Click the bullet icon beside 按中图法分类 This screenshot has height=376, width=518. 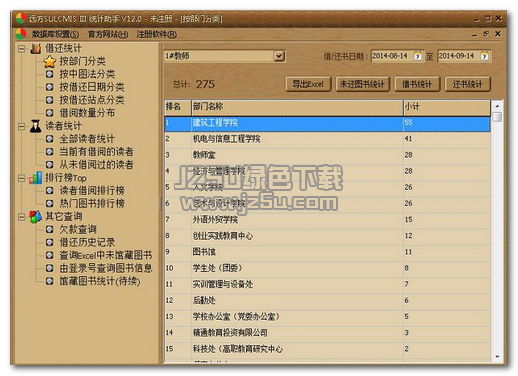coord(50,74)
